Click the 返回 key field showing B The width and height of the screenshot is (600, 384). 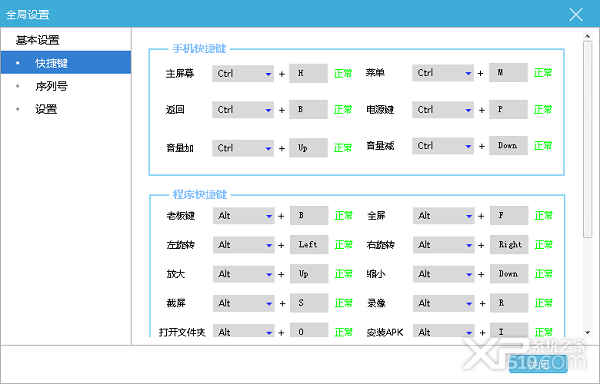pyautogui.click(x=308, y=109)
